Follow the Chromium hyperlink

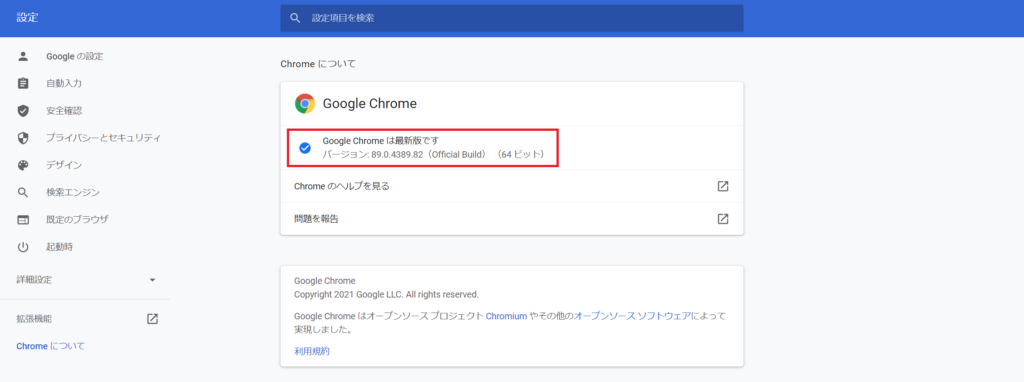point(506,315)
